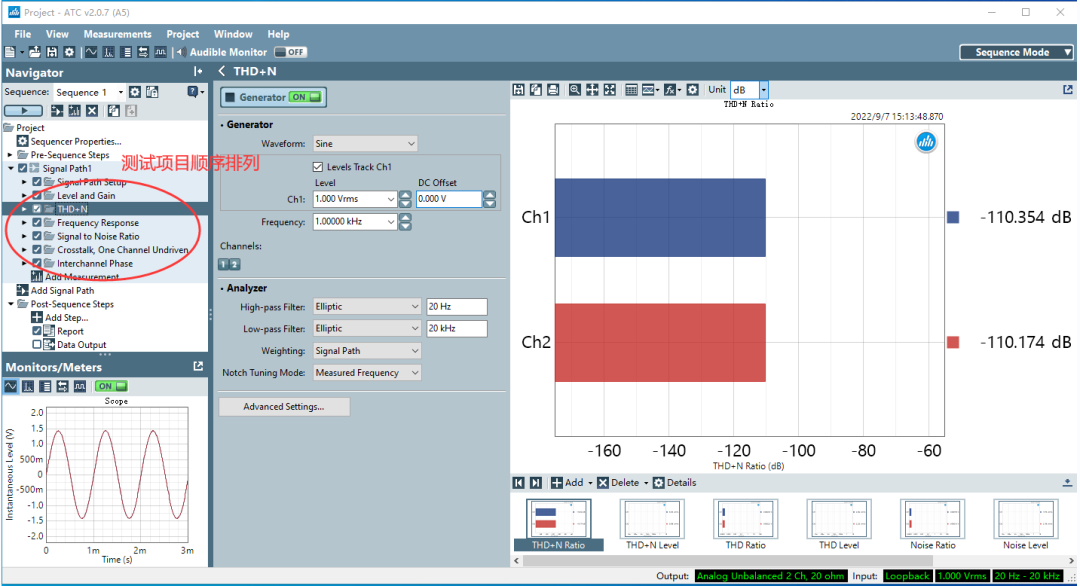Click the Ch2 red legend color swatch
Image resolution: width=1080 pixels, height=586 pixels.
[x=953, y=342]
